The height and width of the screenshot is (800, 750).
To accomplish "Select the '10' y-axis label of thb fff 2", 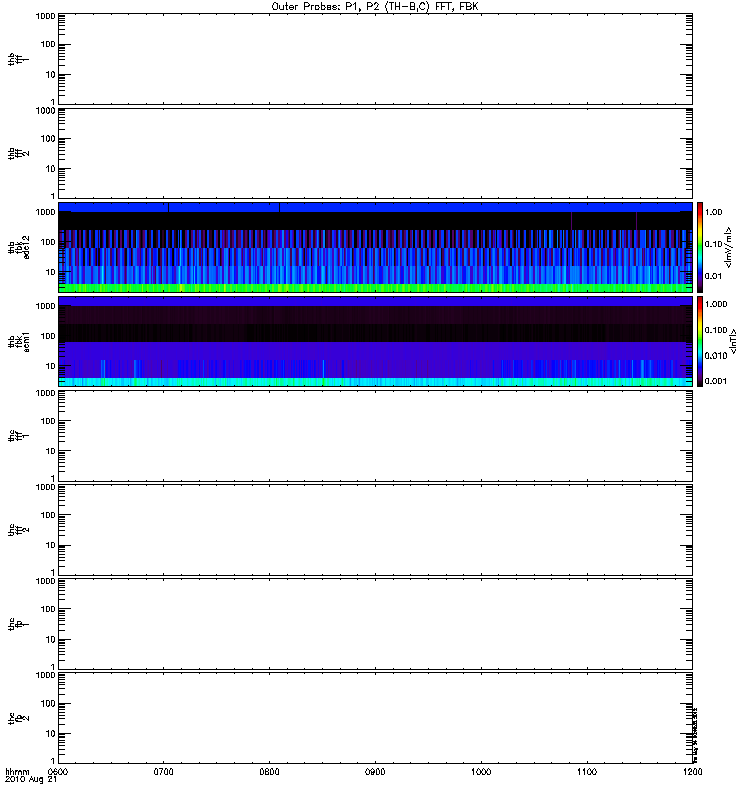I will coord(50,169).
